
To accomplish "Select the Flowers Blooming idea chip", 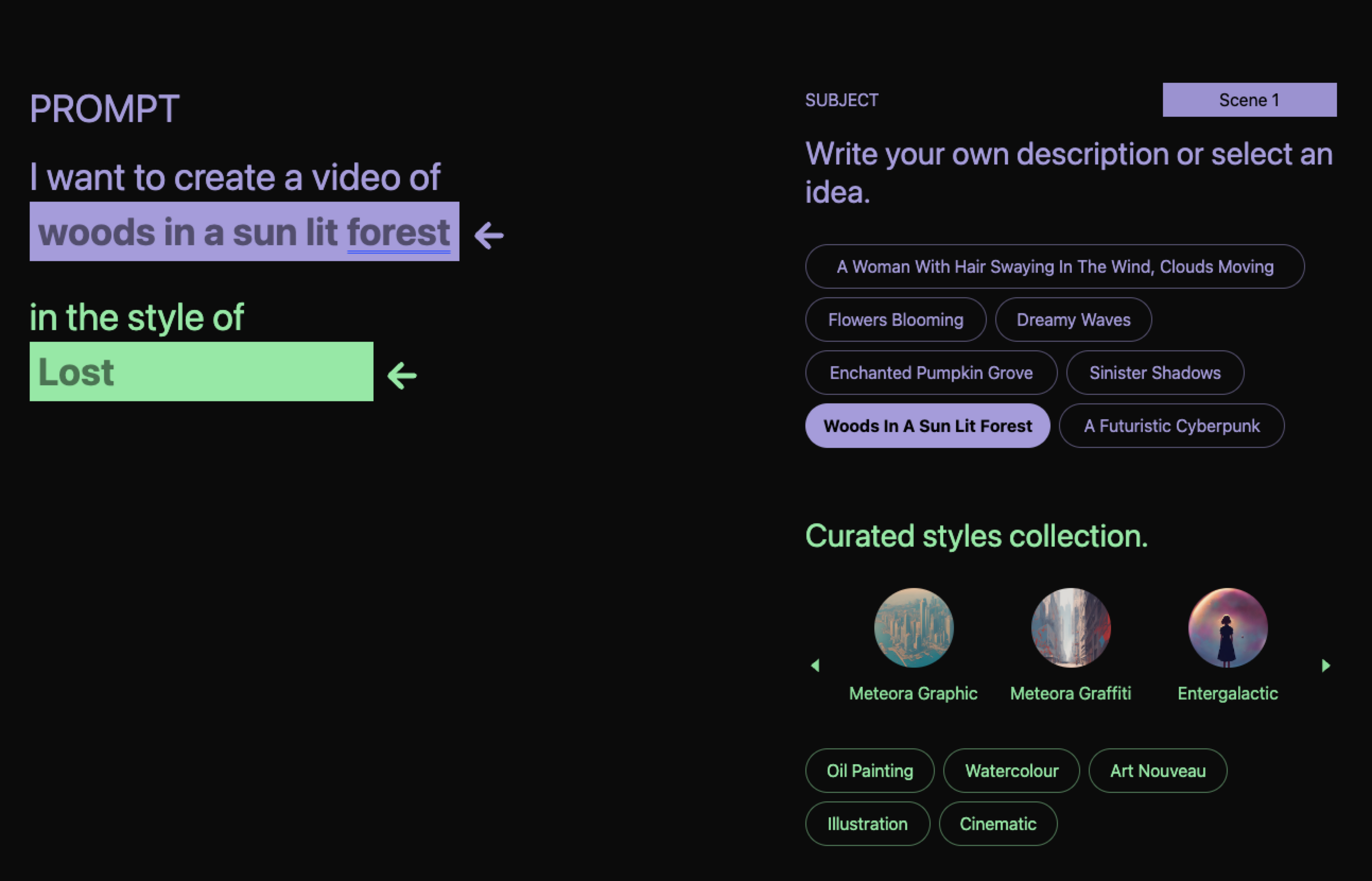I will 895,319.
